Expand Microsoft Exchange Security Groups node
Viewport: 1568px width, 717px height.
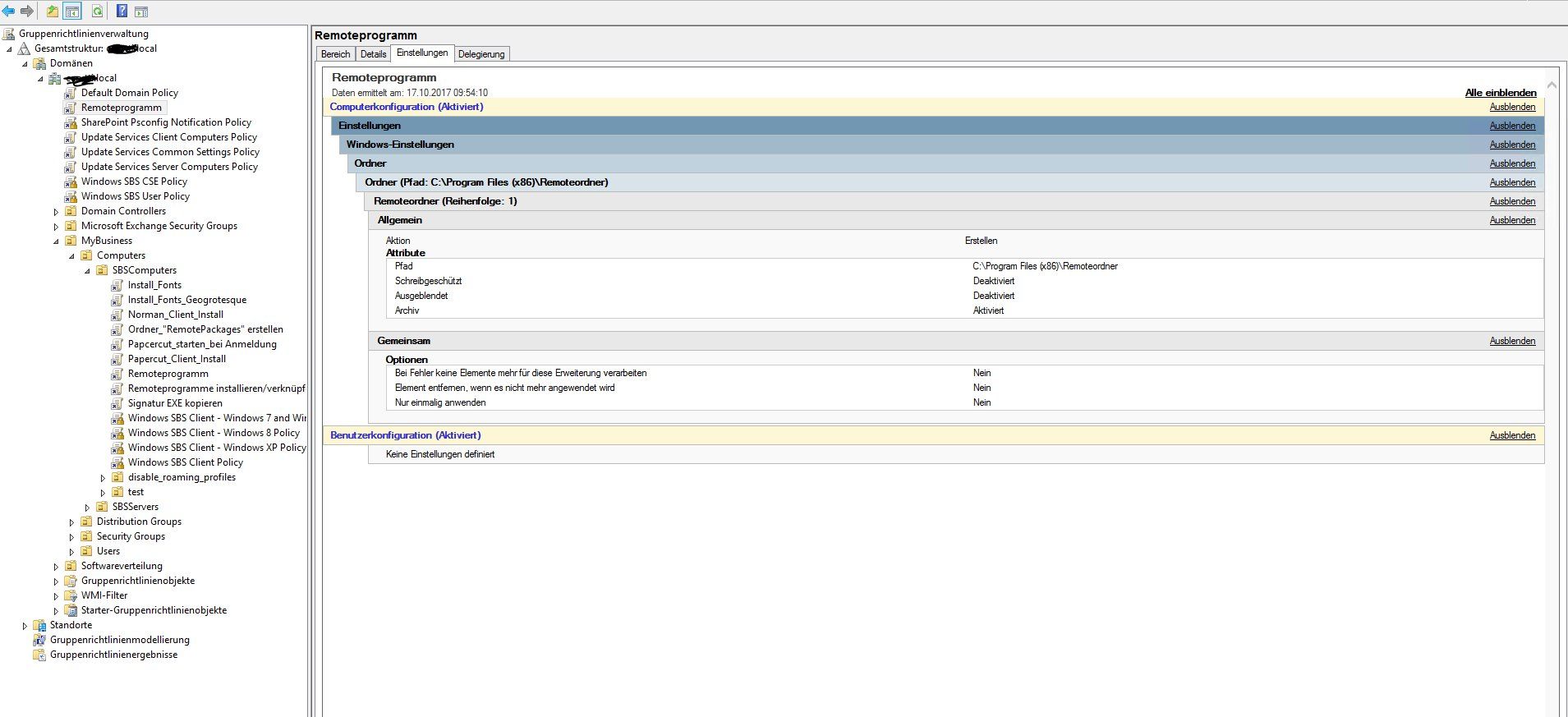(x=56, y=227)
